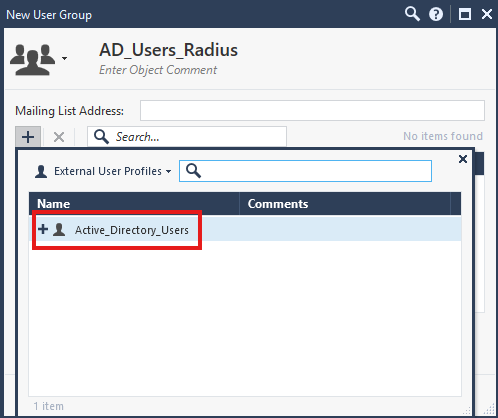
Task: Open help via the question mark icon
Action: pyautogui.click(x=436, y=14)
